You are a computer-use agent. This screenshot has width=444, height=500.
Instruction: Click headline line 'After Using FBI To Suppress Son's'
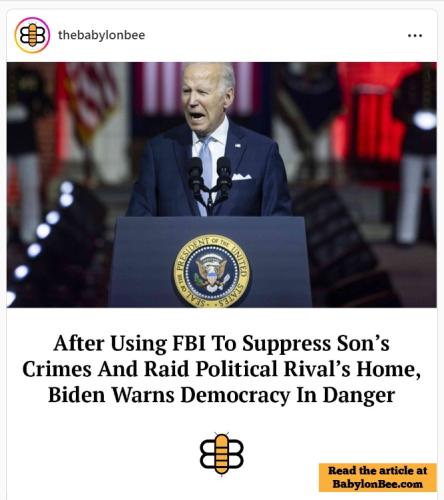click(222, 343)
